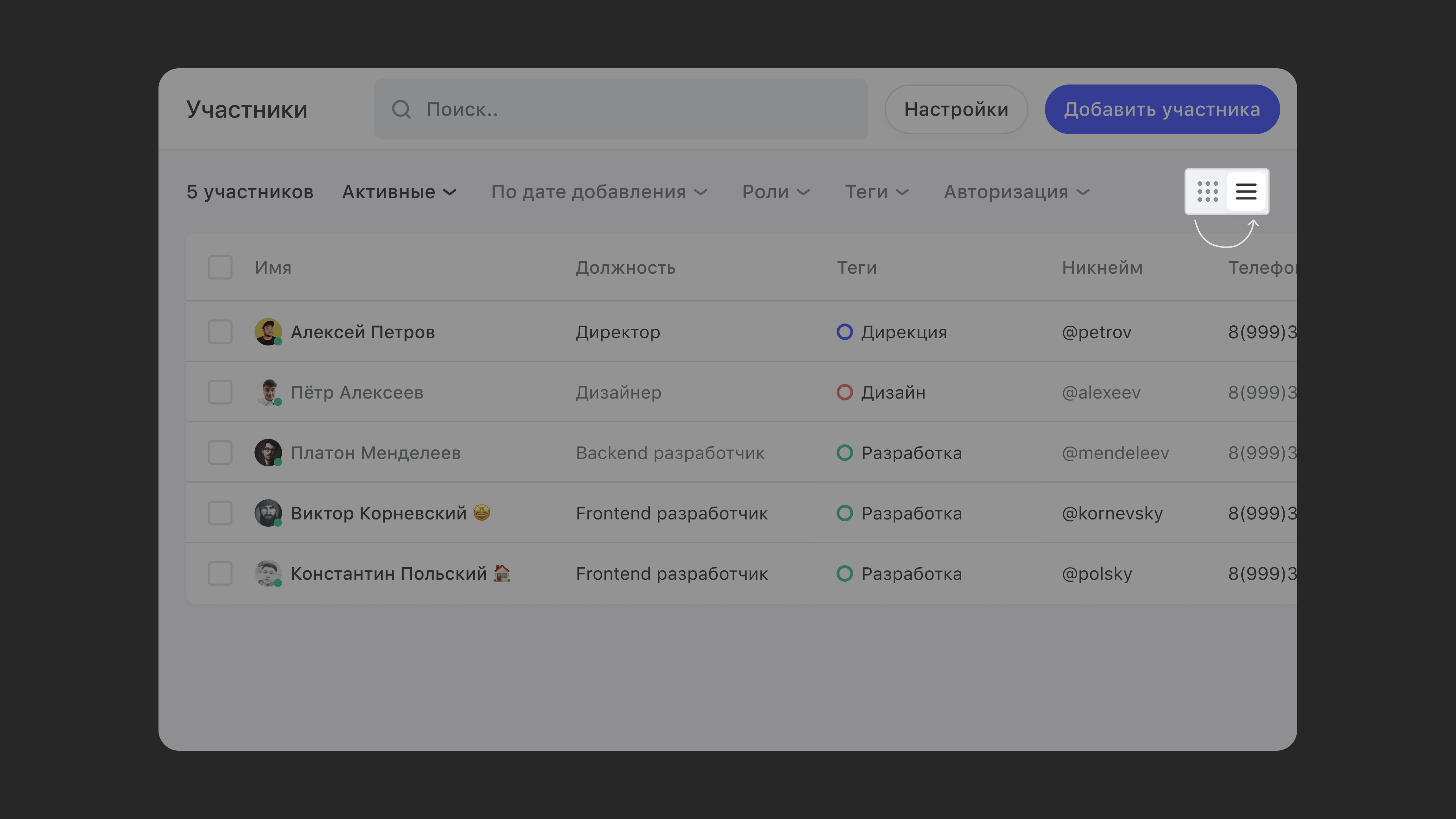Click the search magnifier icon
This screenshot has height=819, width=1456.
[401, 109]
